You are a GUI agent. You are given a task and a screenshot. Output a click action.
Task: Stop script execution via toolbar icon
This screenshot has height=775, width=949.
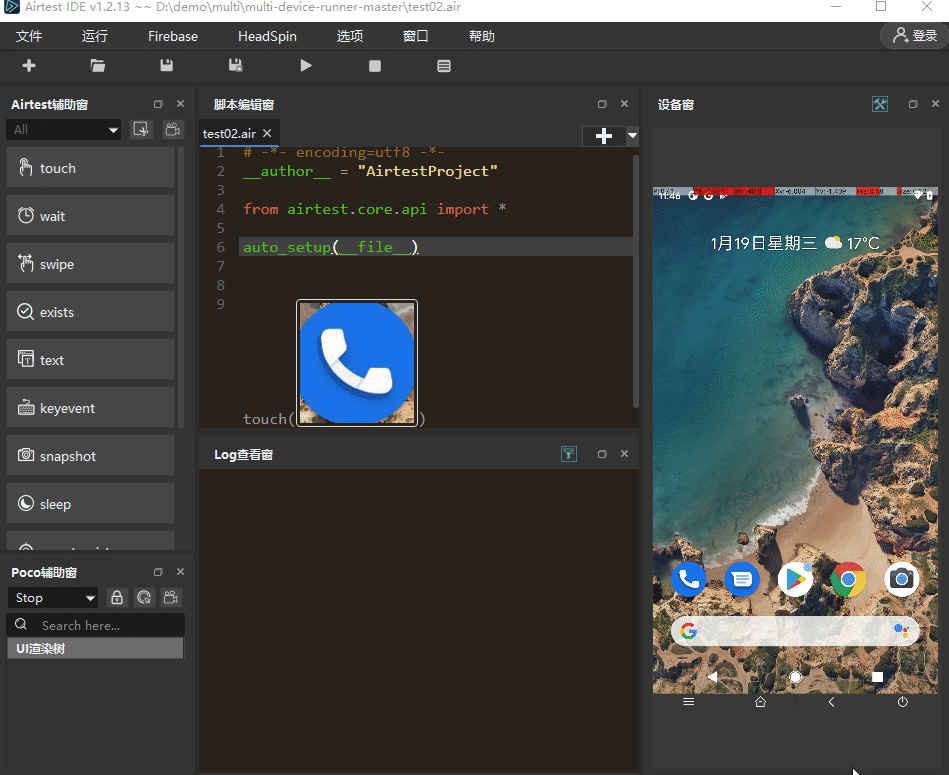click(x=374, y=65)
